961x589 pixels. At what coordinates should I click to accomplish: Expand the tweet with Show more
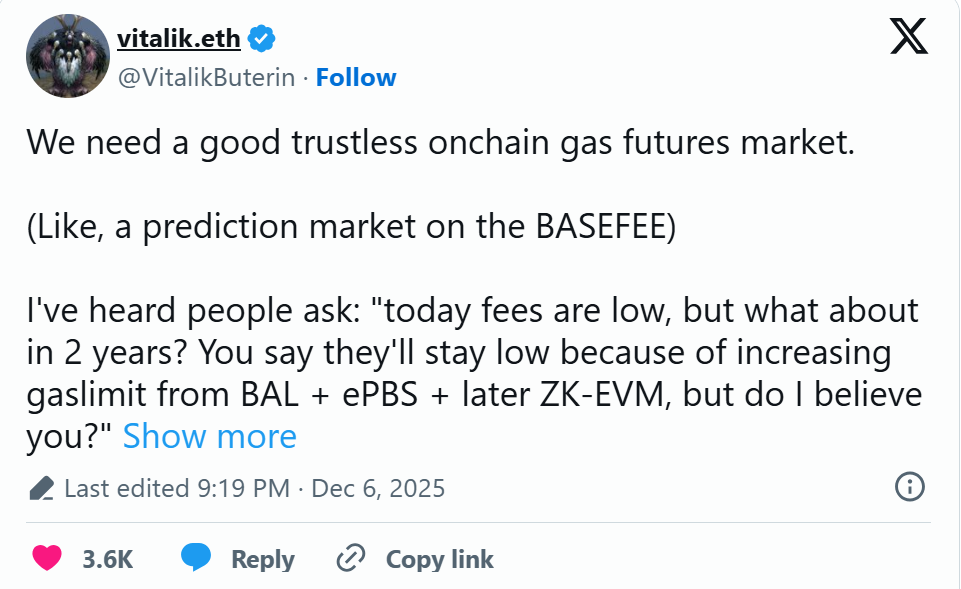pos(209,436)
